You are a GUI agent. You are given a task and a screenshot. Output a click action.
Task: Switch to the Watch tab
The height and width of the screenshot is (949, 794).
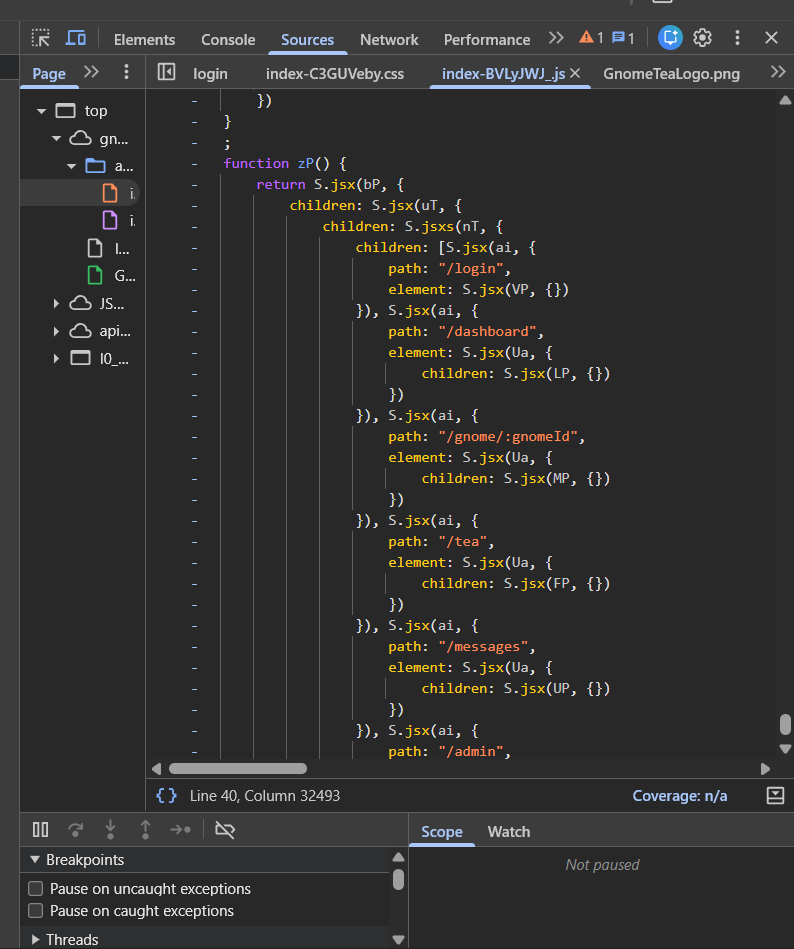[509, 832]
